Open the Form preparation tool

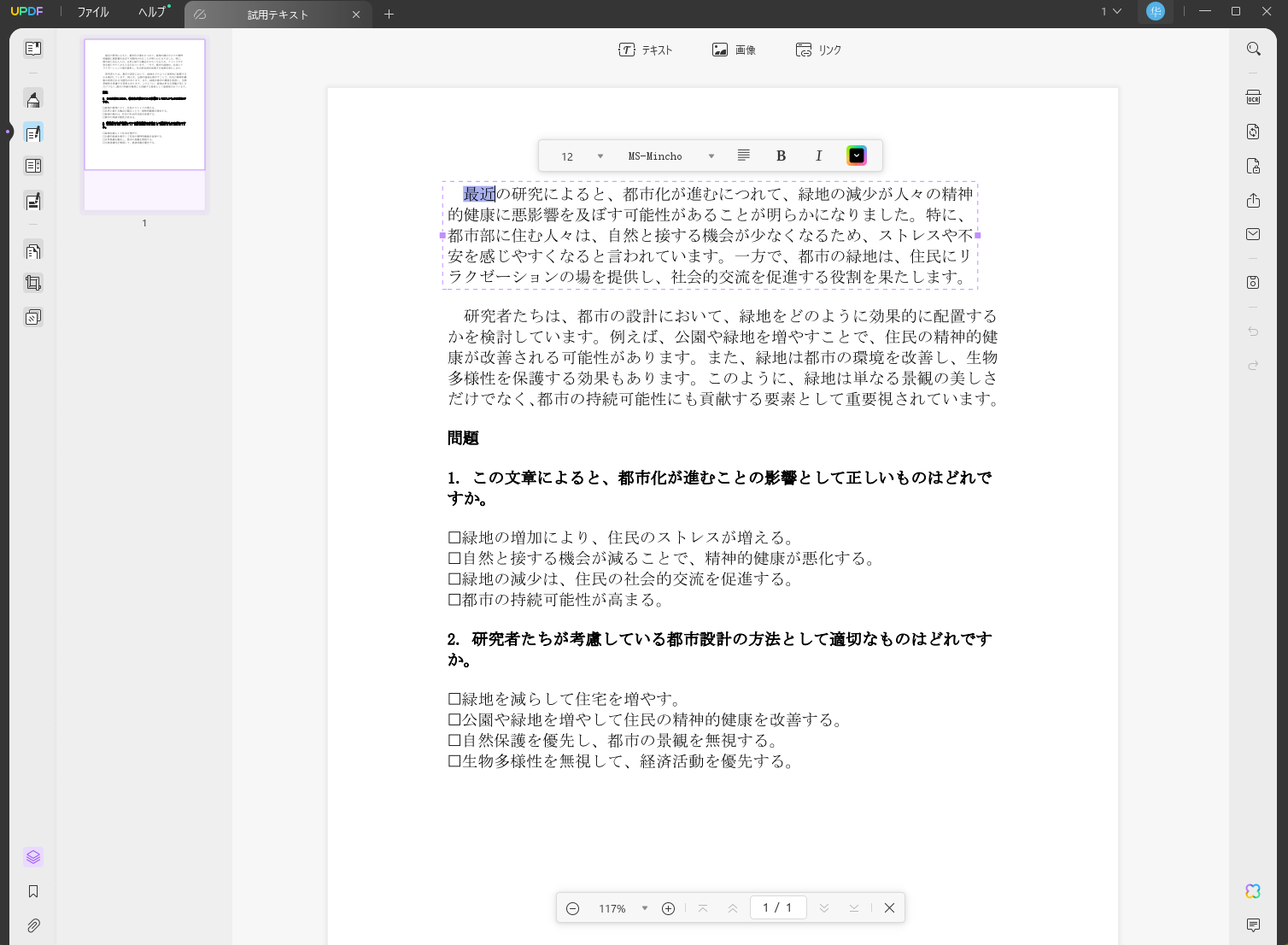[x=33, y=167]
